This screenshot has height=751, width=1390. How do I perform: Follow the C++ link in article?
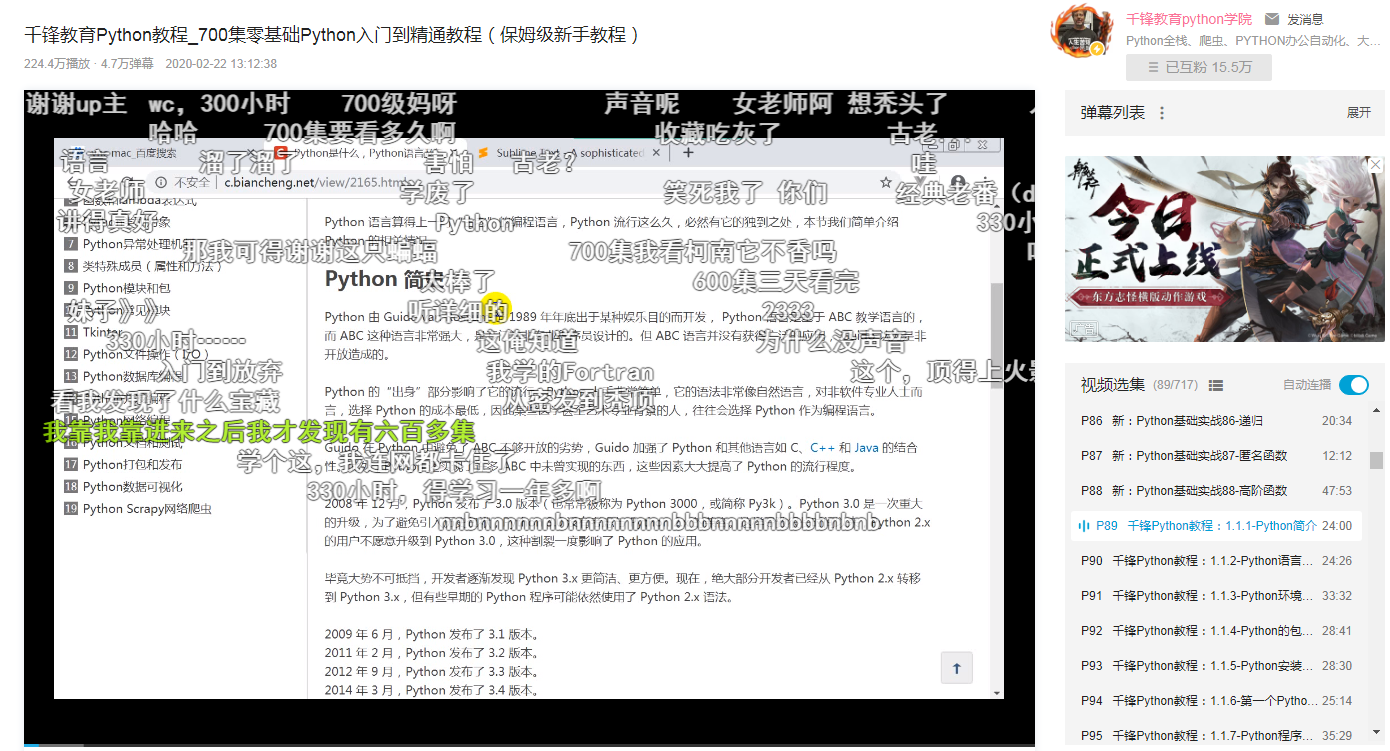point(822,448)
